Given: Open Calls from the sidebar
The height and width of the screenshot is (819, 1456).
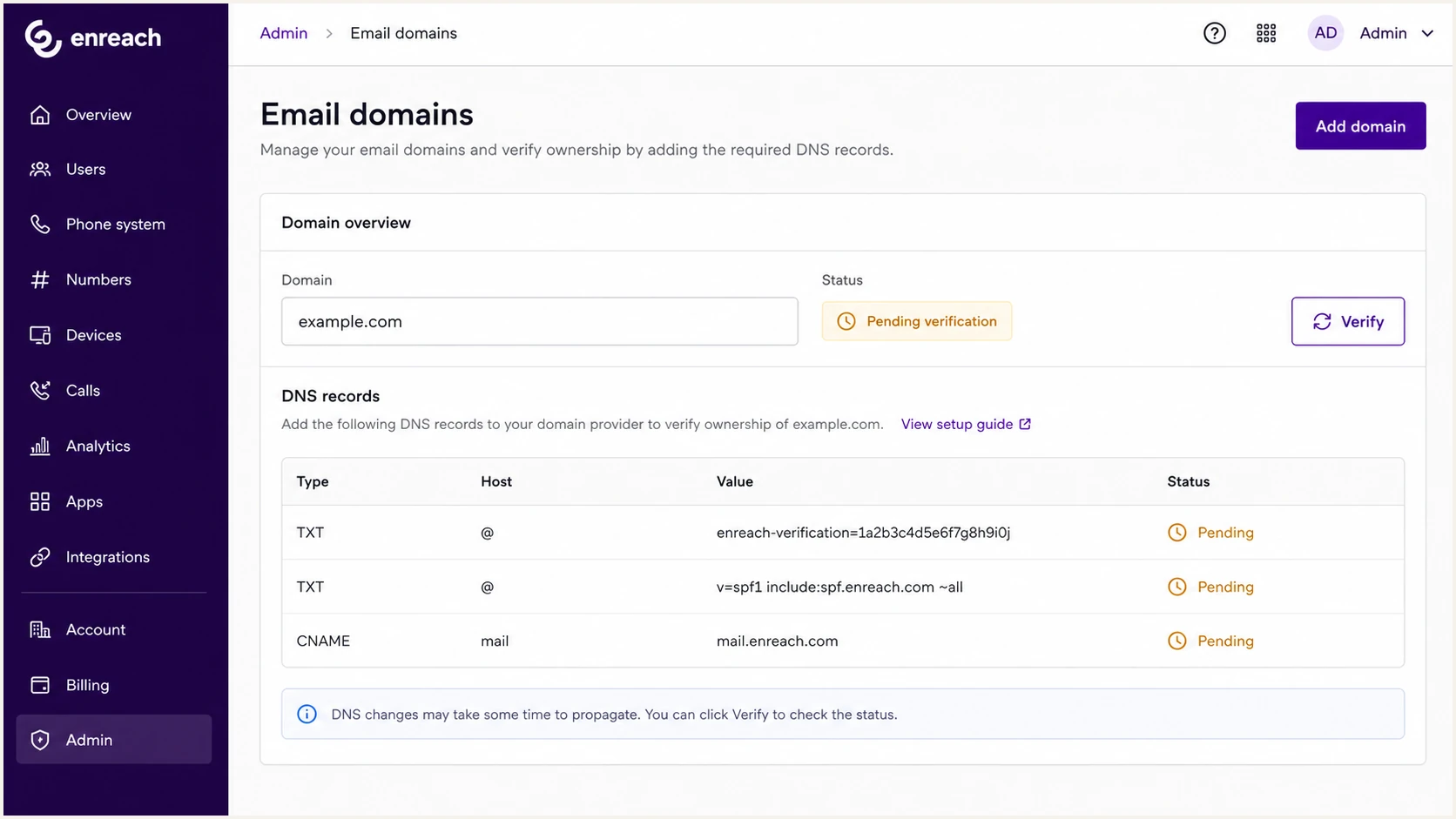Looking at the screenshot, I should 113,391.
